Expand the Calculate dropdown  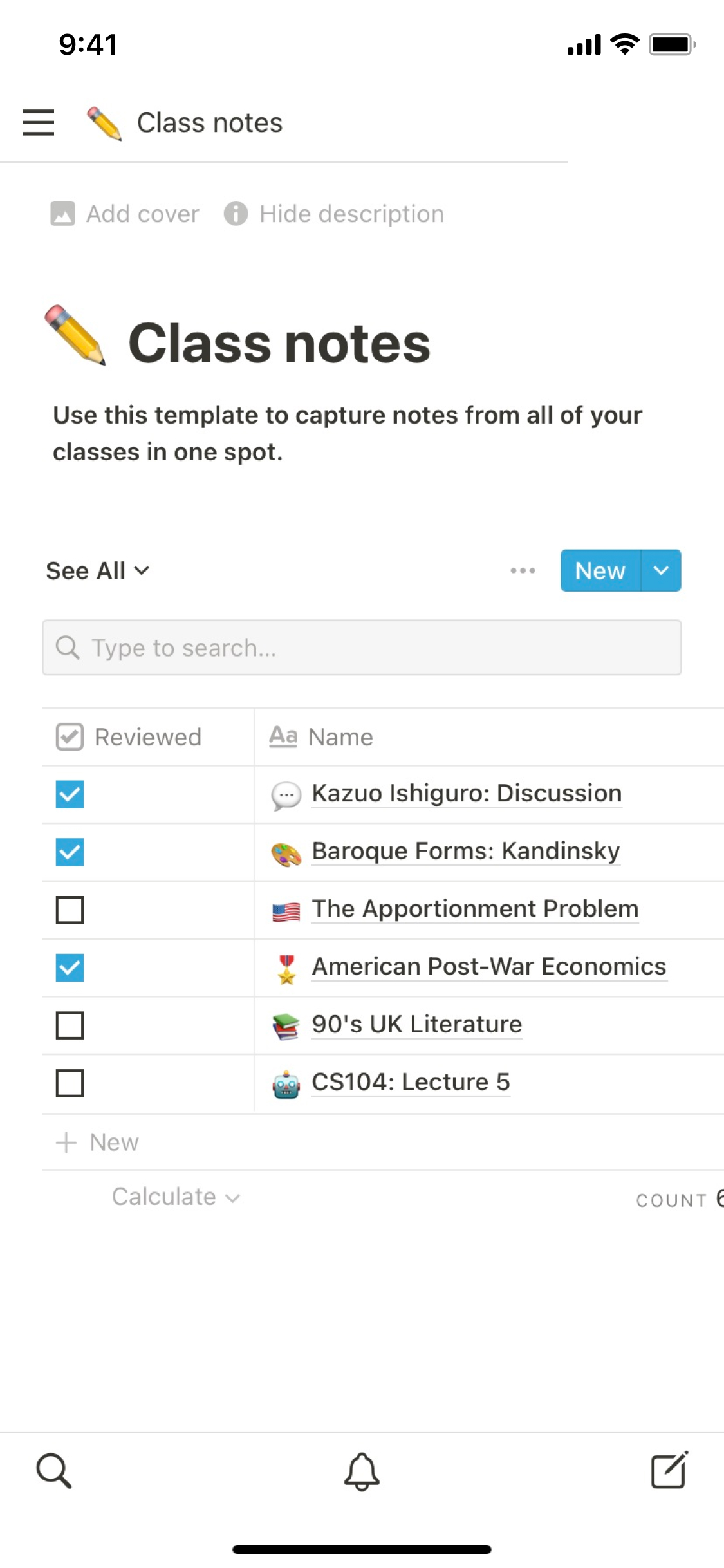(175, 1197)
